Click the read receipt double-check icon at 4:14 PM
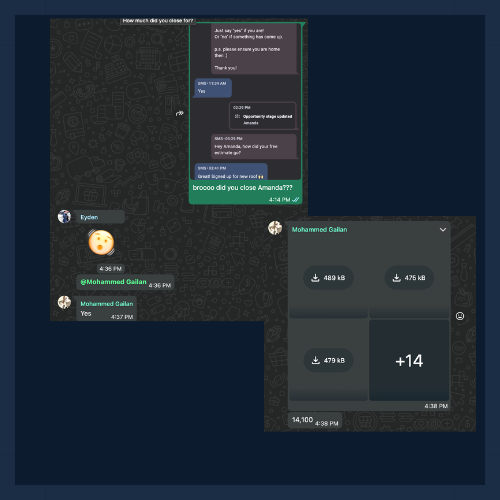 pos(296,200)
